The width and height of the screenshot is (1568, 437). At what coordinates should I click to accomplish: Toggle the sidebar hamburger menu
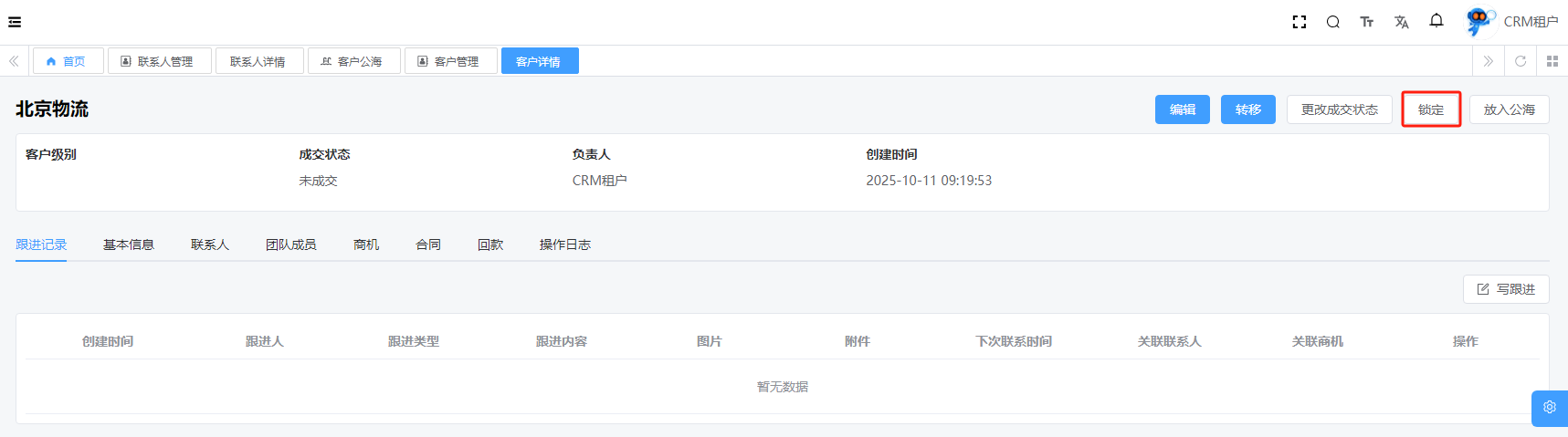tap(15, 22)
